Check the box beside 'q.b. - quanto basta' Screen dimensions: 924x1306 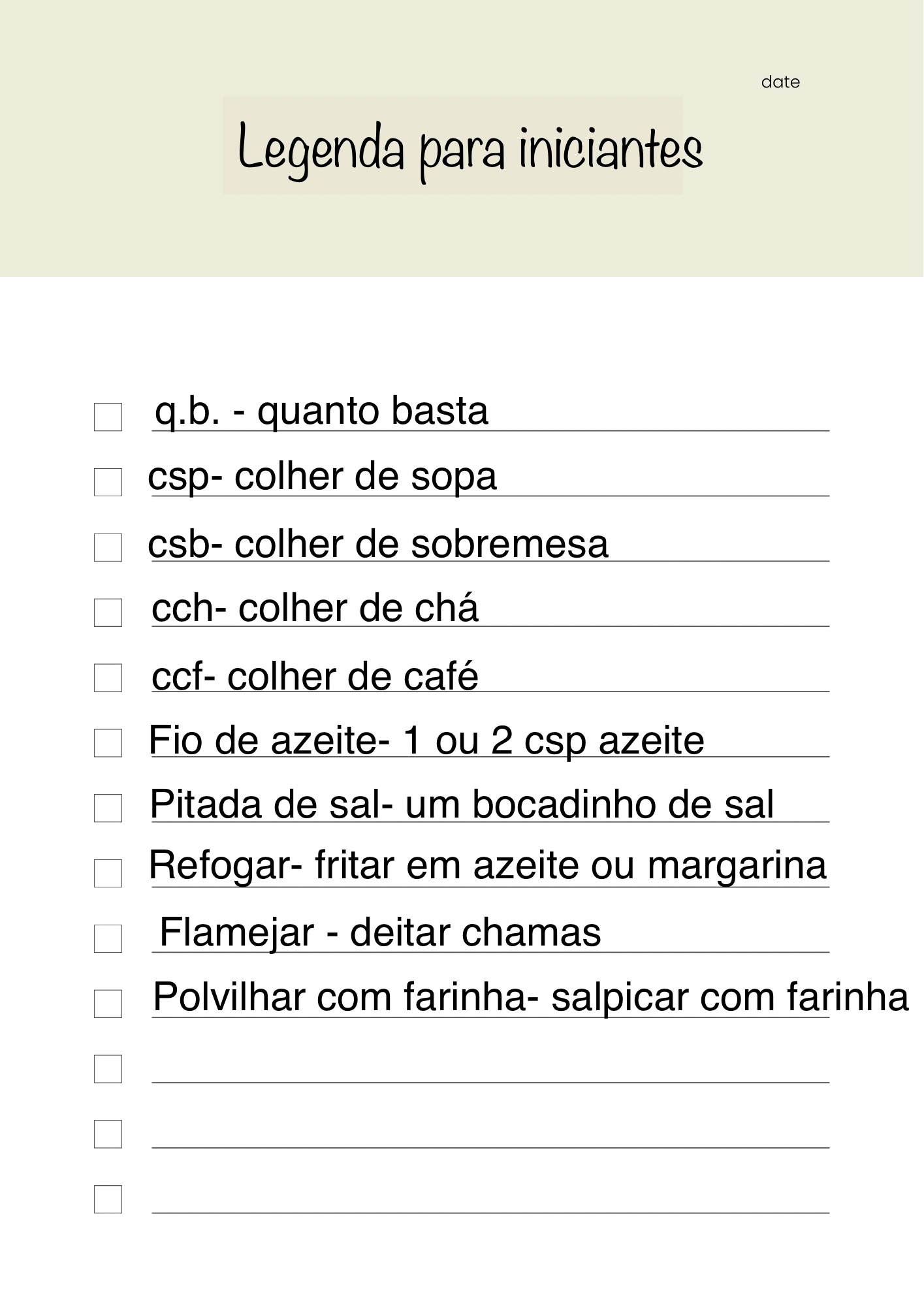click(x=108, y=417)
